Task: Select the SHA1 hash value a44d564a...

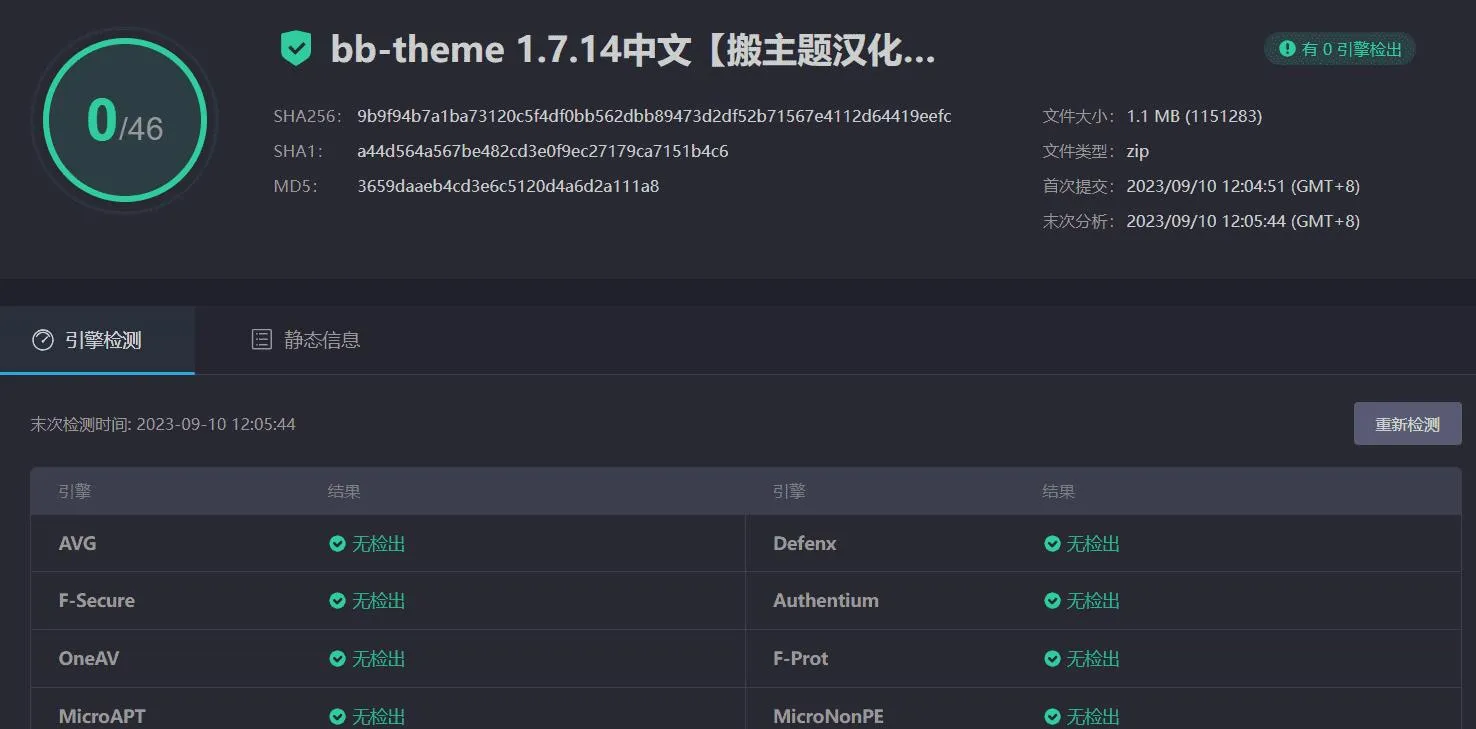Action: (x=543, y=151)
